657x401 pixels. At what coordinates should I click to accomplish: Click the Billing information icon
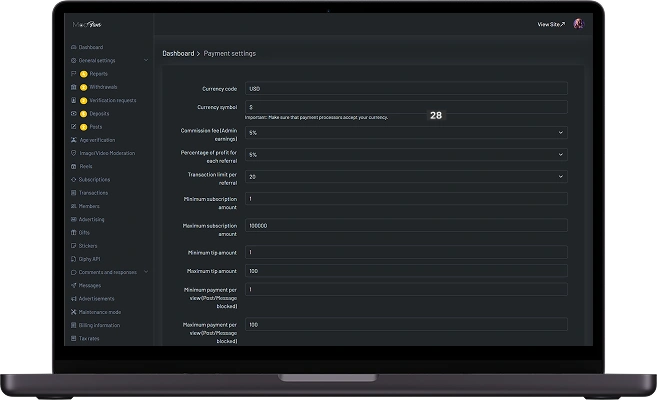(x=74, y=325)
